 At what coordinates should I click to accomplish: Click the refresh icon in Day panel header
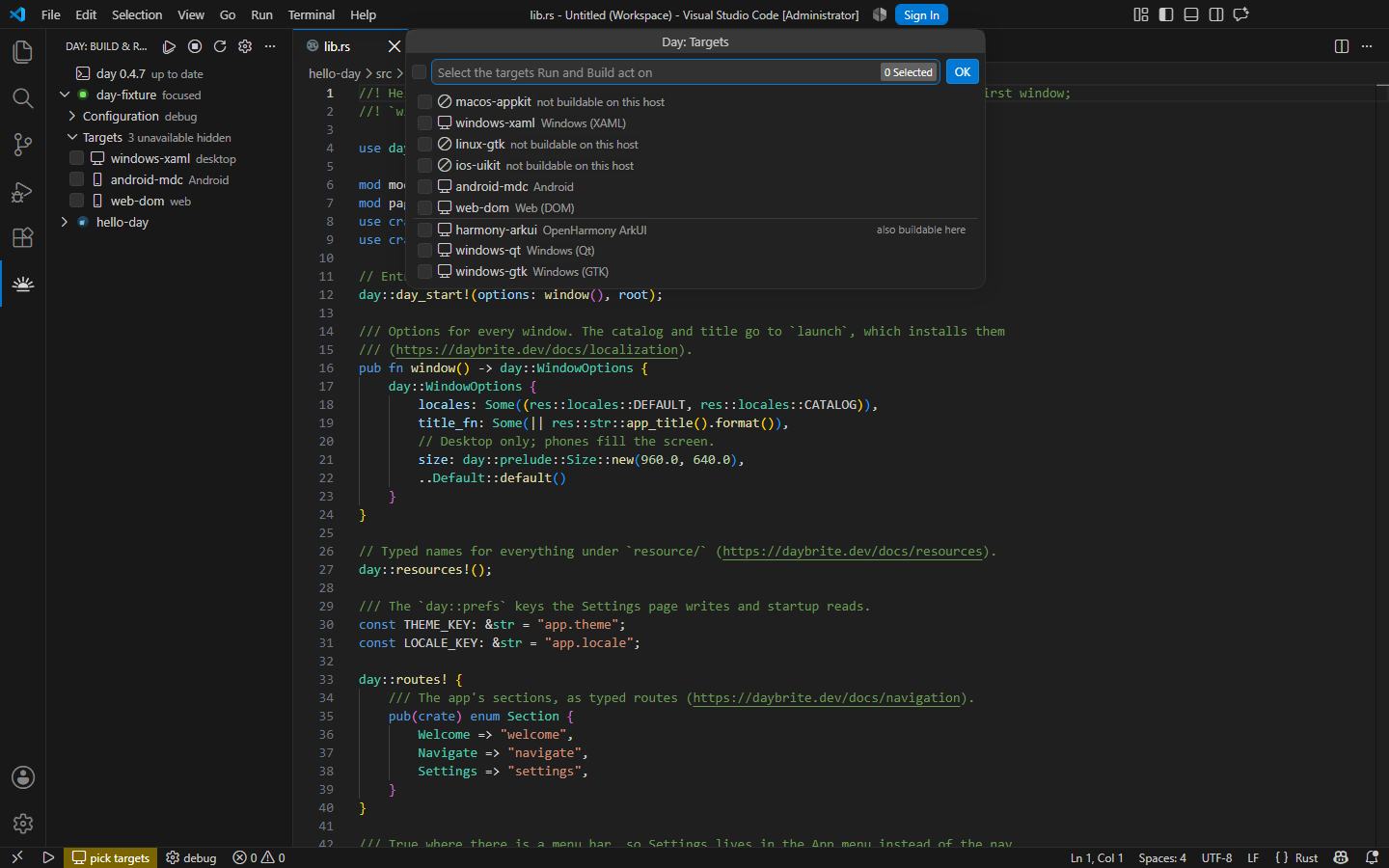[x=220, y=46]
